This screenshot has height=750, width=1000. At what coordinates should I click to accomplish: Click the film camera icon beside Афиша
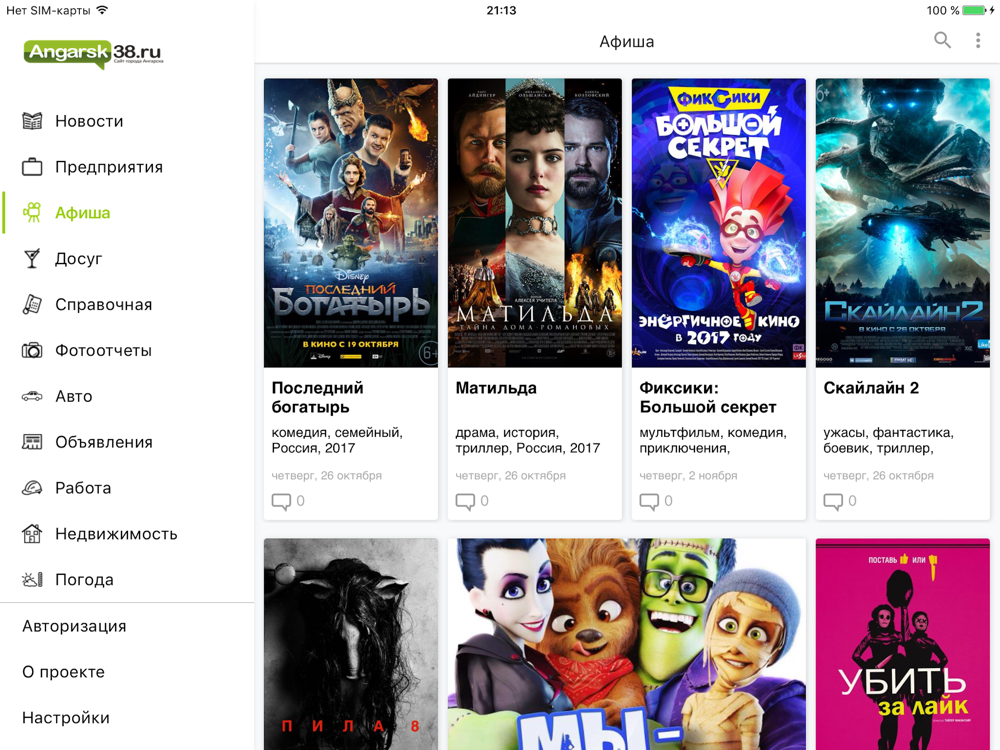(32, 212)
